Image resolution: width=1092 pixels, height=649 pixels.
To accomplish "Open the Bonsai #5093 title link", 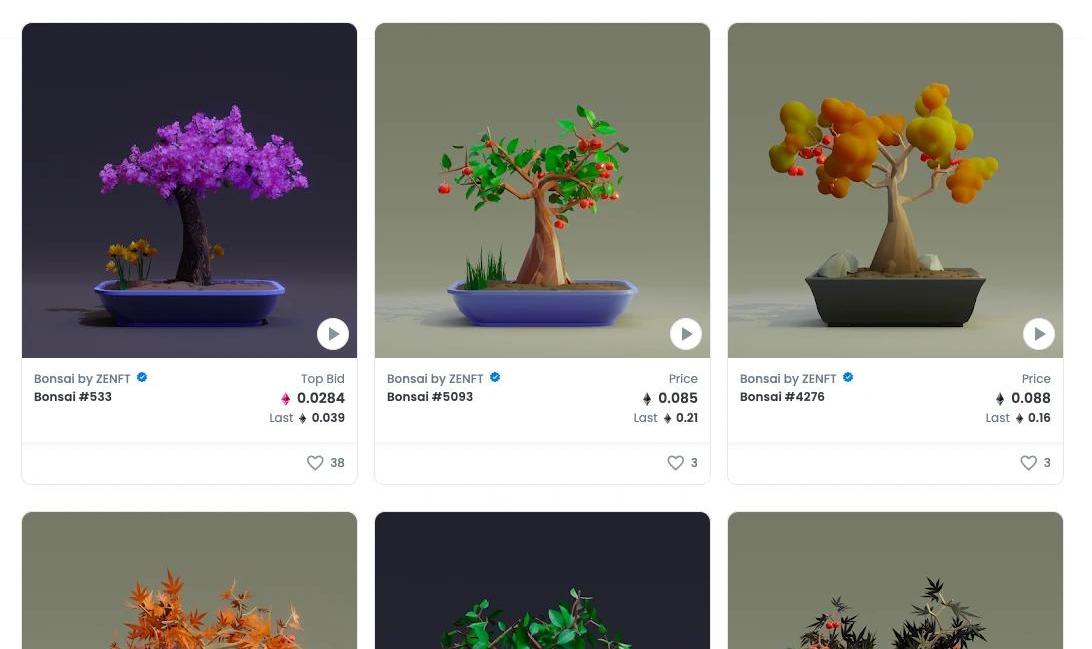I will pos(430,397).
